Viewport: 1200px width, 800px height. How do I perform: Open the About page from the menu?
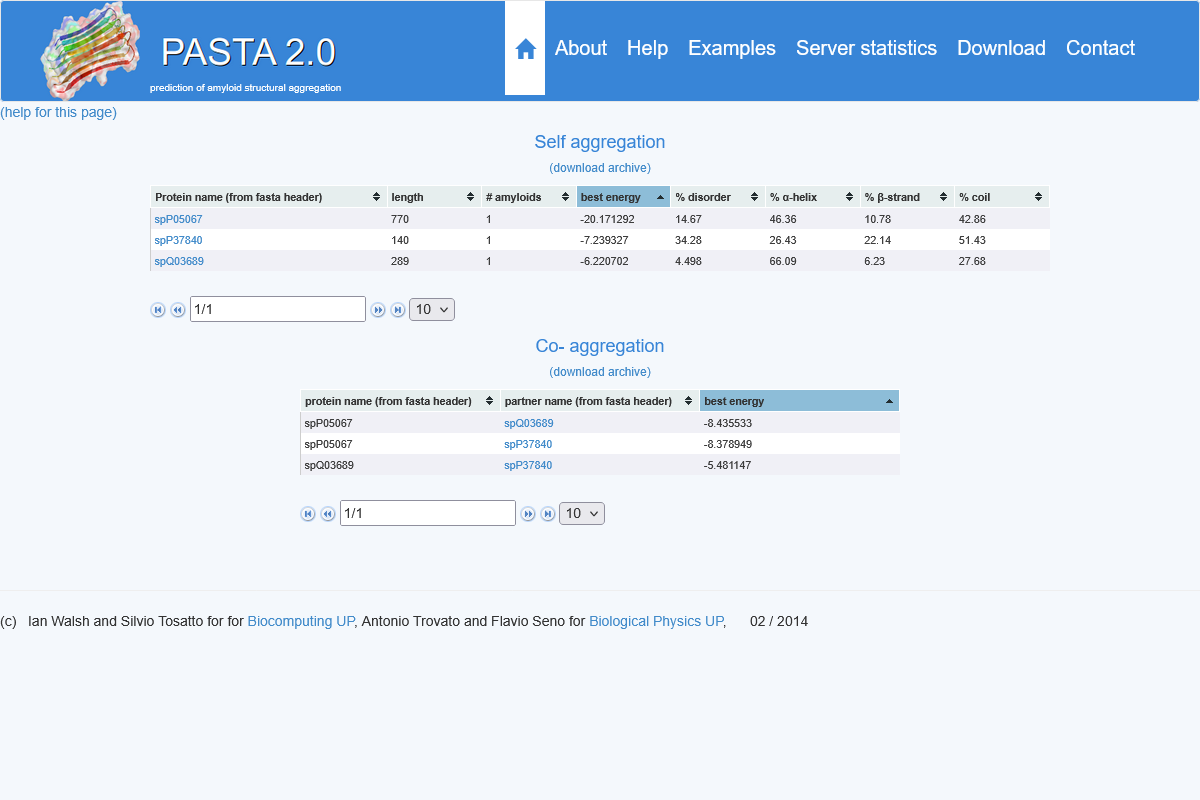click(580, 47)
